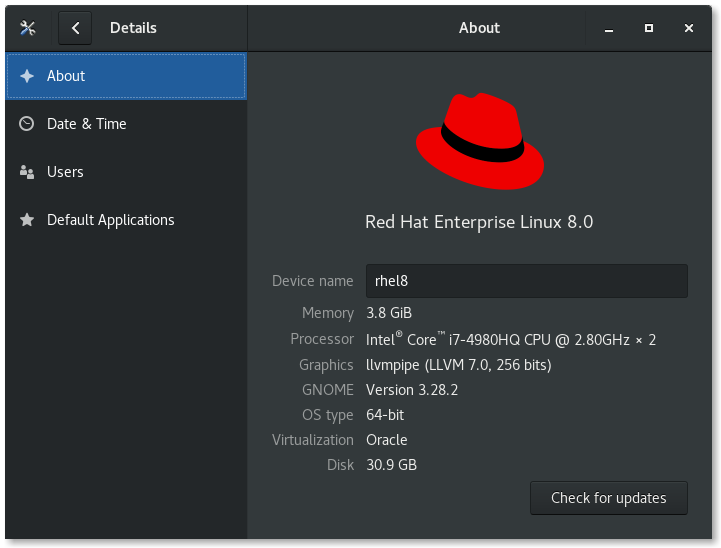
Task: Click the Default Applications star icon
Action: click(x=27, y=220)
